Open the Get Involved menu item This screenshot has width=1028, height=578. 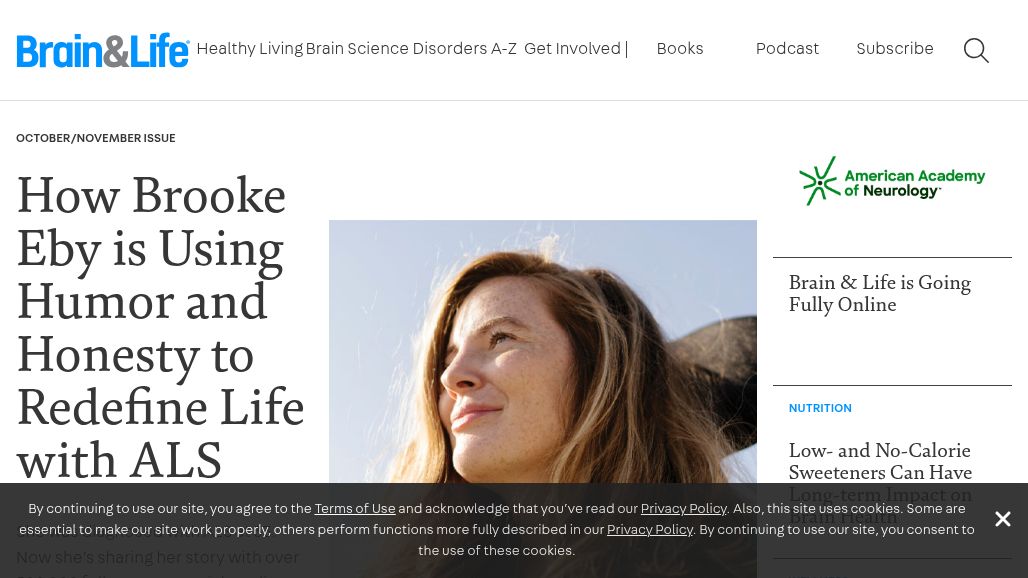[x=572, y=49]
